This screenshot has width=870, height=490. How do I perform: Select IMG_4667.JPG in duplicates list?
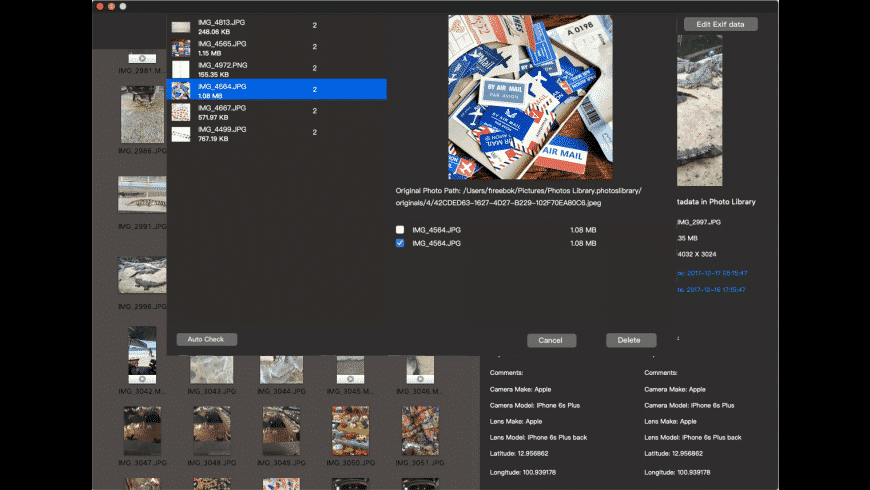point(276,112)
